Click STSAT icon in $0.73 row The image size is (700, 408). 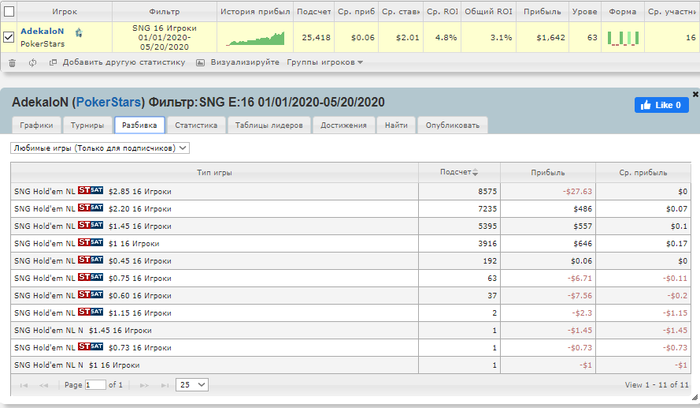tap(91, 347)
